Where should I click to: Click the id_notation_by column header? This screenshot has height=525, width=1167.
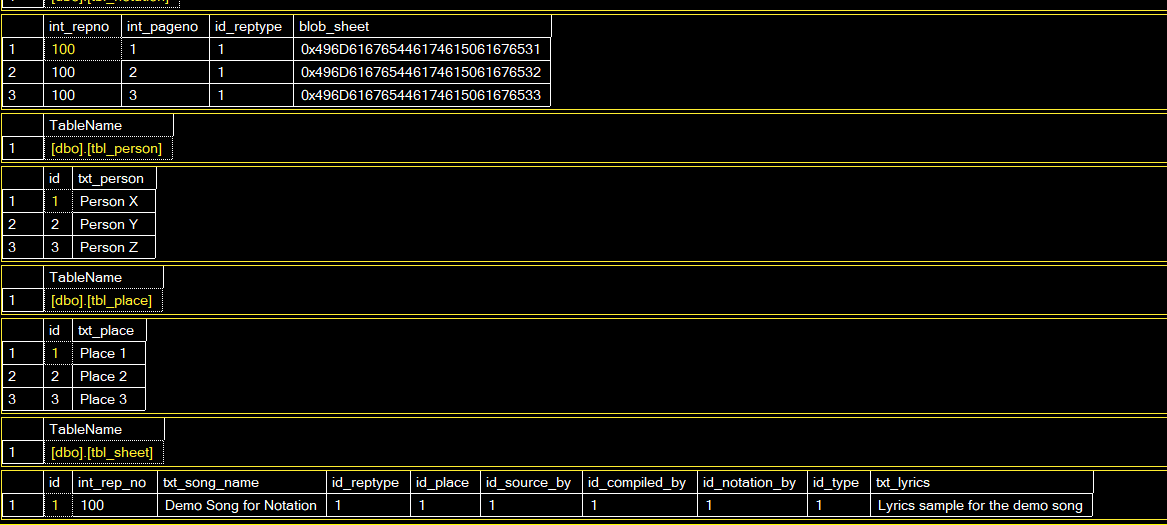pos(750,482)
